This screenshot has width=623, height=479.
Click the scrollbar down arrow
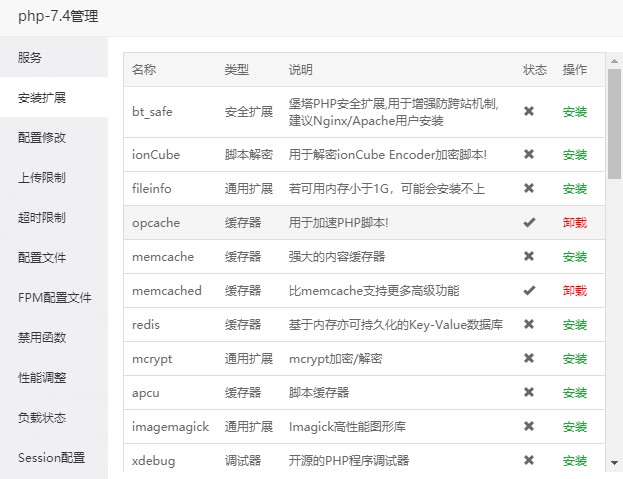point(614,463)
